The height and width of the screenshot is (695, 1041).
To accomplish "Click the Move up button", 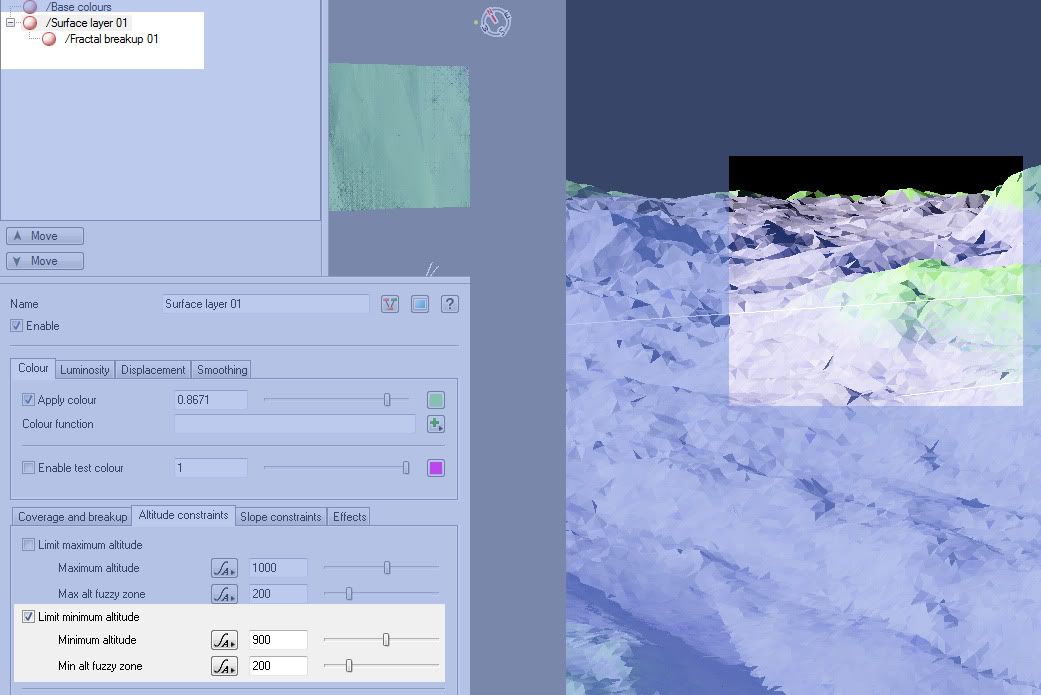I will 45,236.
